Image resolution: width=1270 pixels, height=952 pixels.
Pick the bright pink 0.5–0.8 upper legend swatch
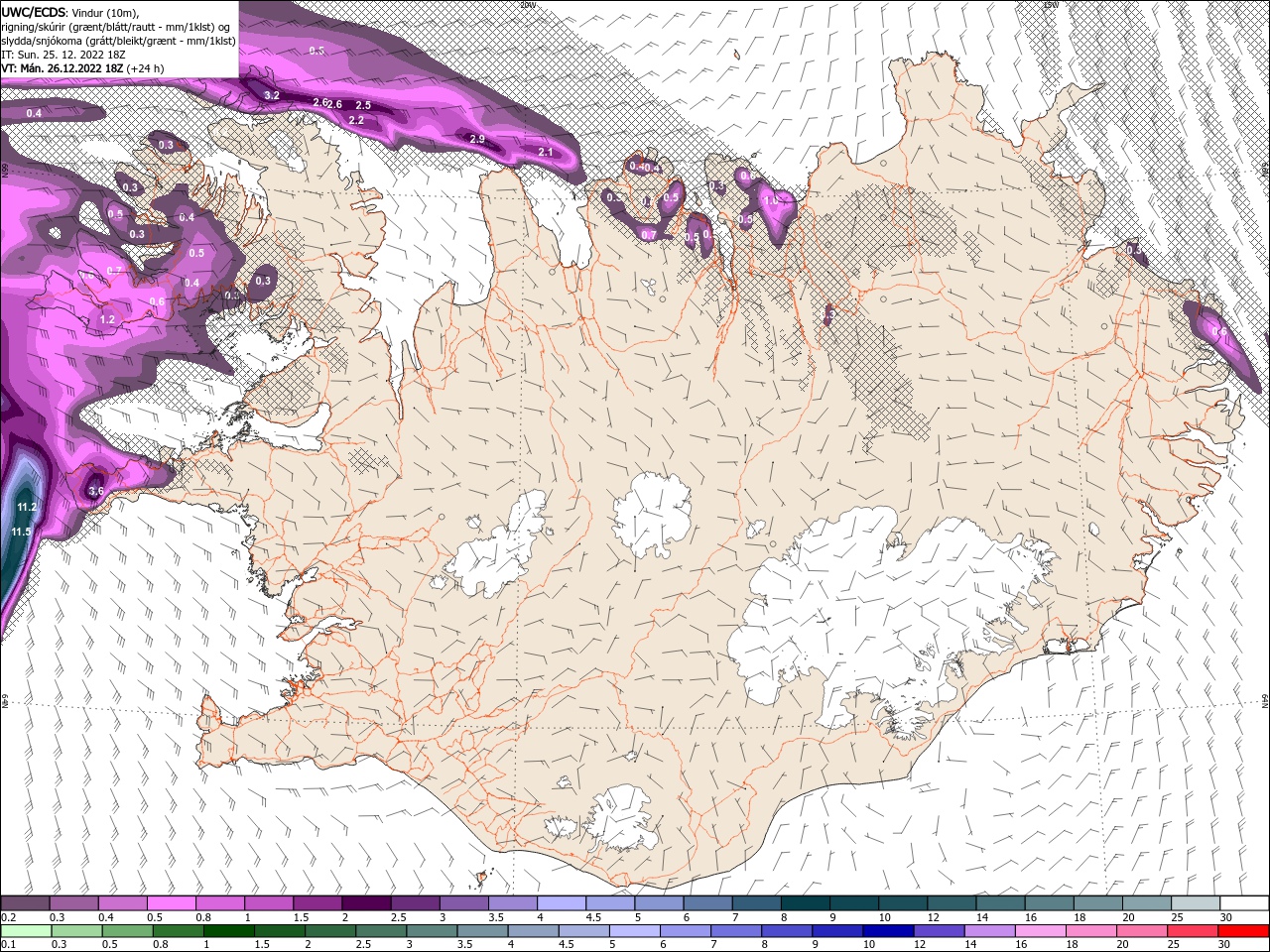click(x=172, y=903)
